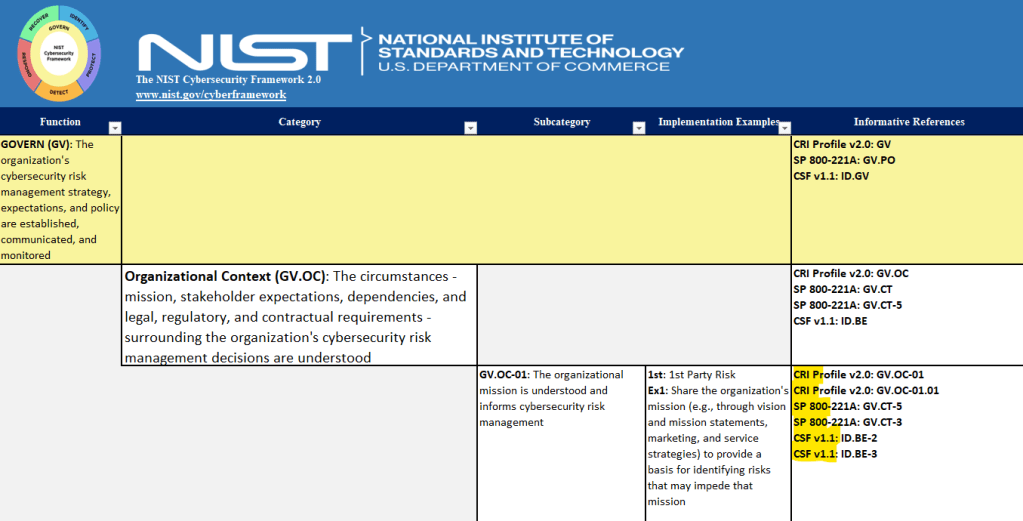Viewport: 1023px width, 521px height.
Task: Click the large white NIST logo
Action: pyautogui.click(x=244, y=51)
